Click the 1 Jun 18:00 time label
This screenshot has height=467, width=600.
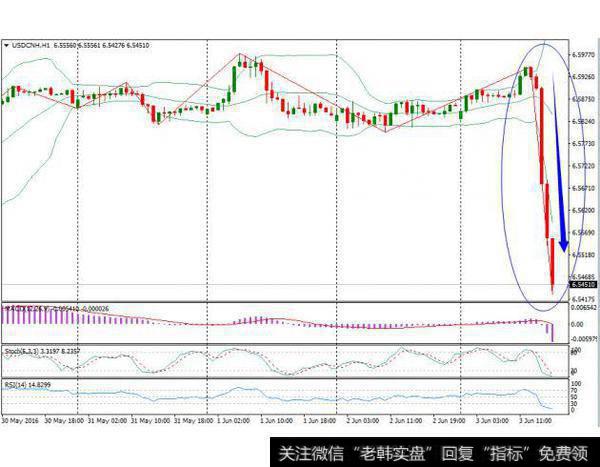coord(320,420)
